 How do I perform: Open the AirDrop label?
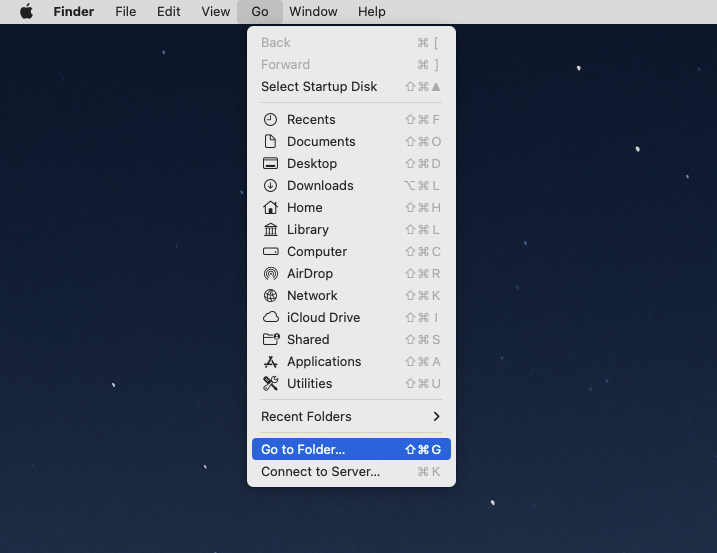pos(310,274)
